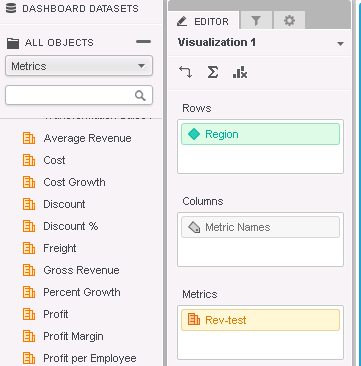Select the Discount metric name
Image resolution: width=361 pixels, height=366 pixels.
pos(64,204)
